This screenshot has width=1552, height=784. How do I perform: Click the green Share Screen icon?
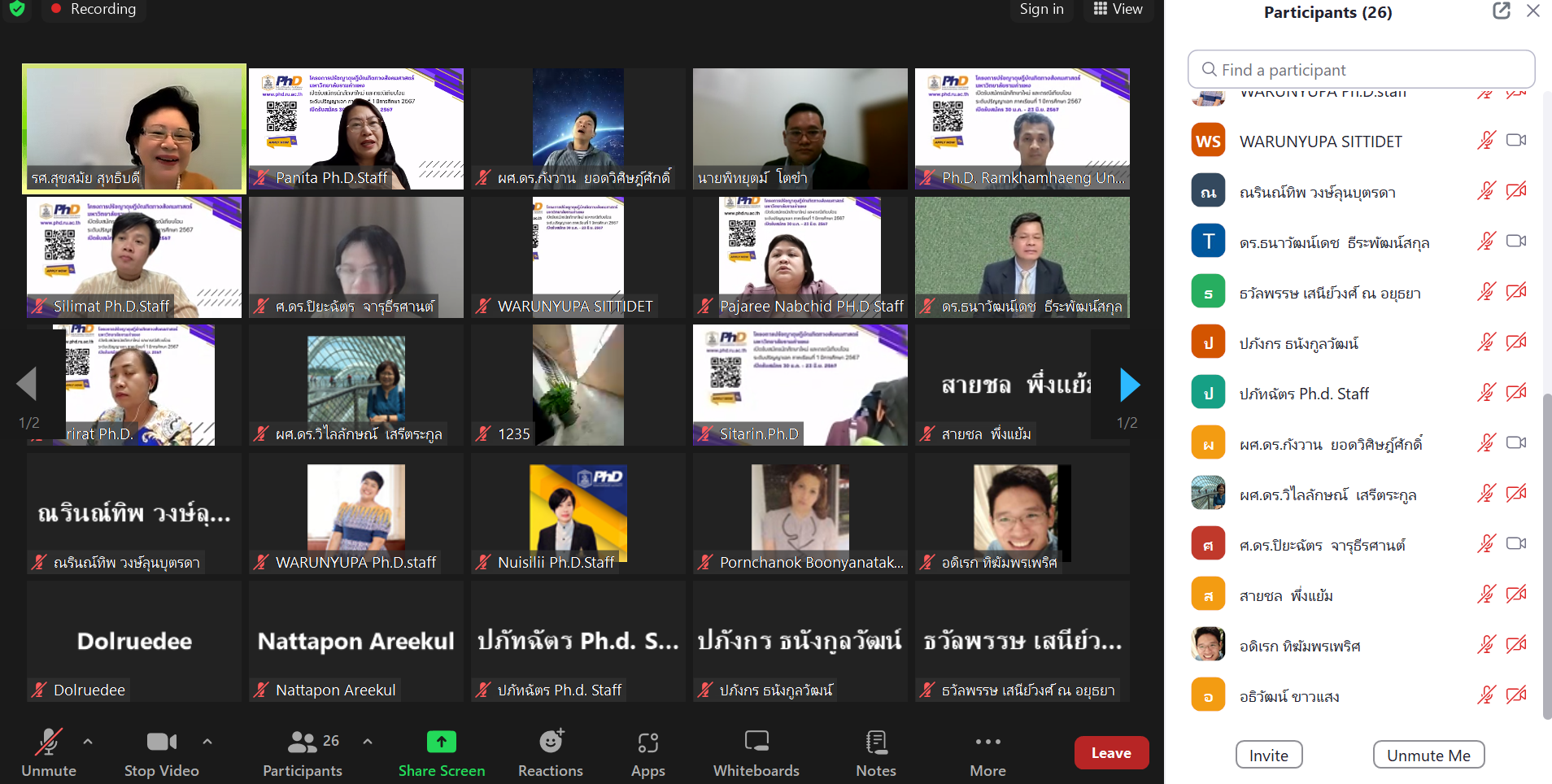click(442, 742)
